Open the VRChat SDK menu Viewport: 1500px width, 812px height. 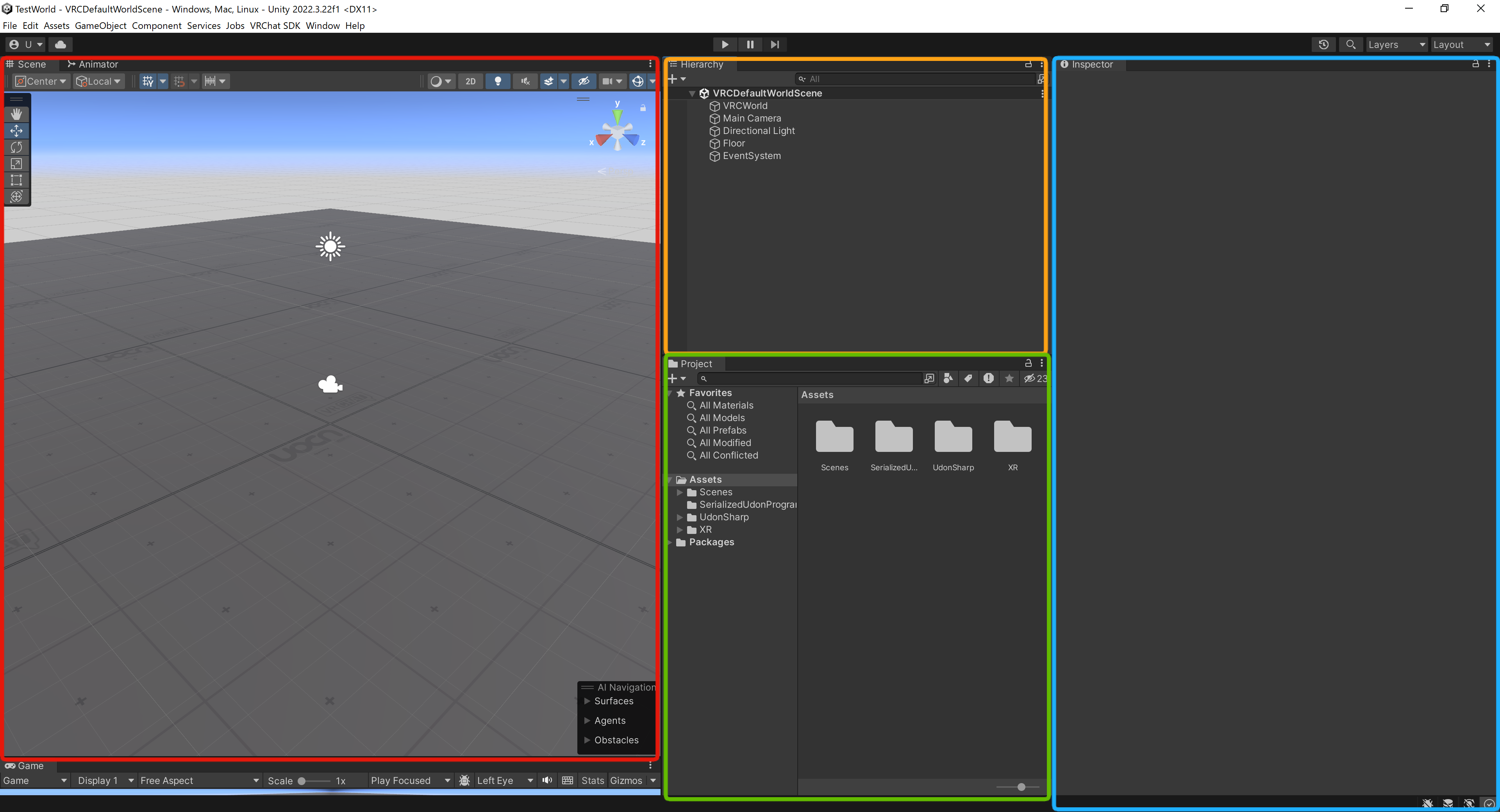point(275,26)
